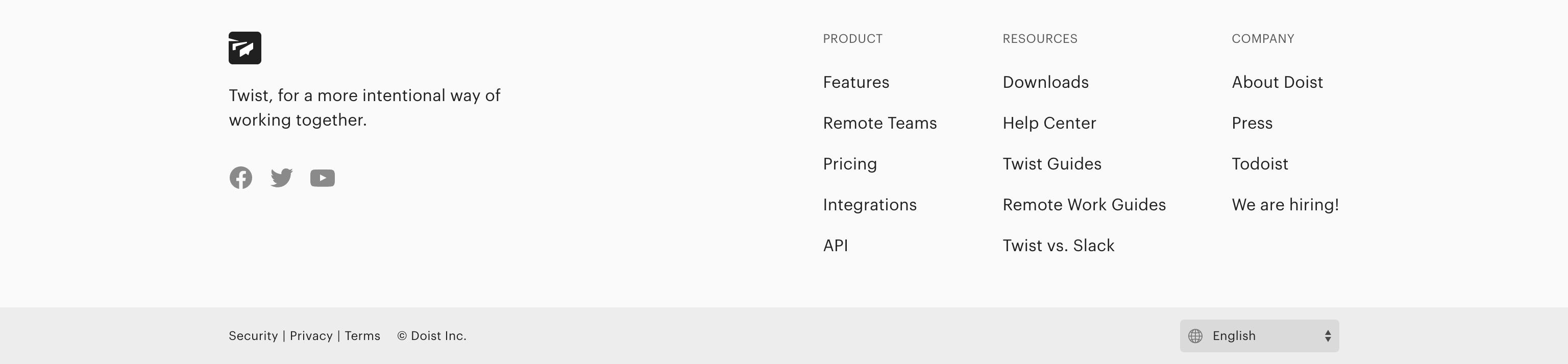Click the We are hiring! link
This screenshot has width=1568, height=364.
pos(1286,205)
